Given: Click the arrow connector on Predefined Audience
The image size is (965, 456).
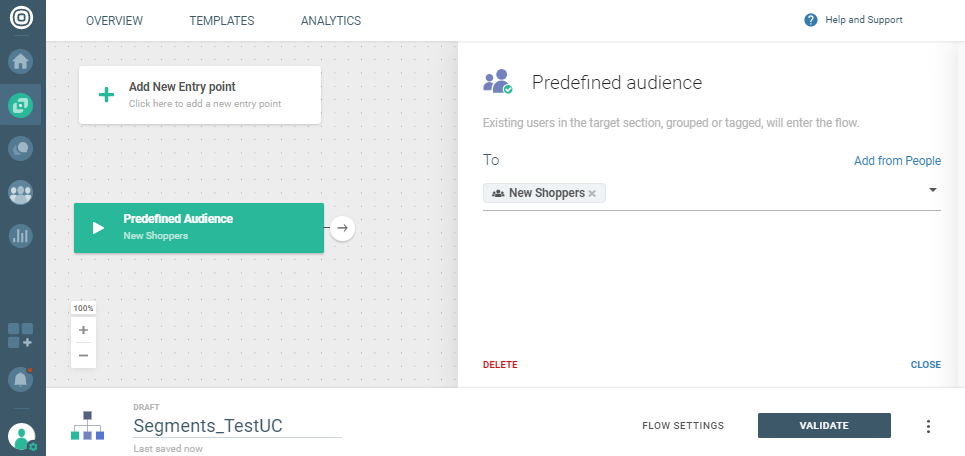Looking at the screenshot, I should [x=342, y=228].
